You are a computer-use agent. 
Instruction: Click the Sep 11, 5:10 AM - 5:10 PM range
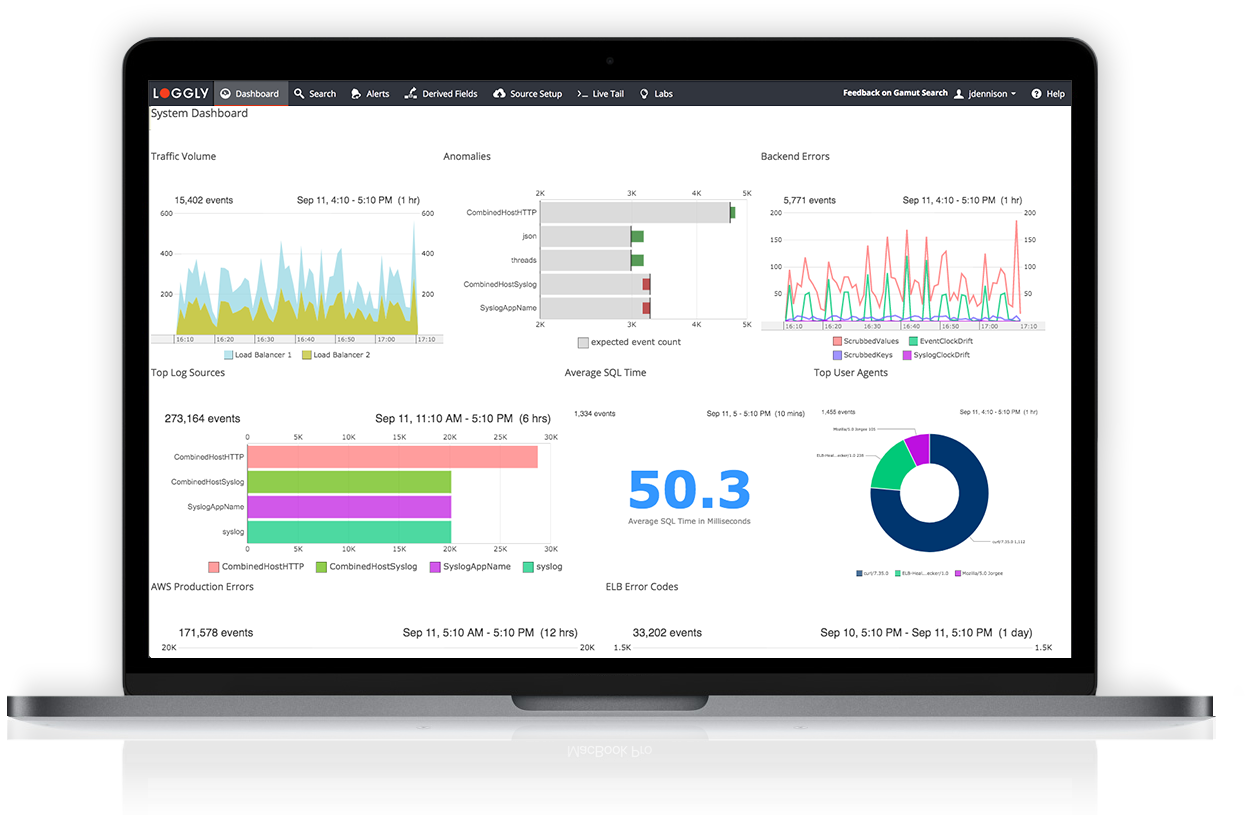pos(490,632)
